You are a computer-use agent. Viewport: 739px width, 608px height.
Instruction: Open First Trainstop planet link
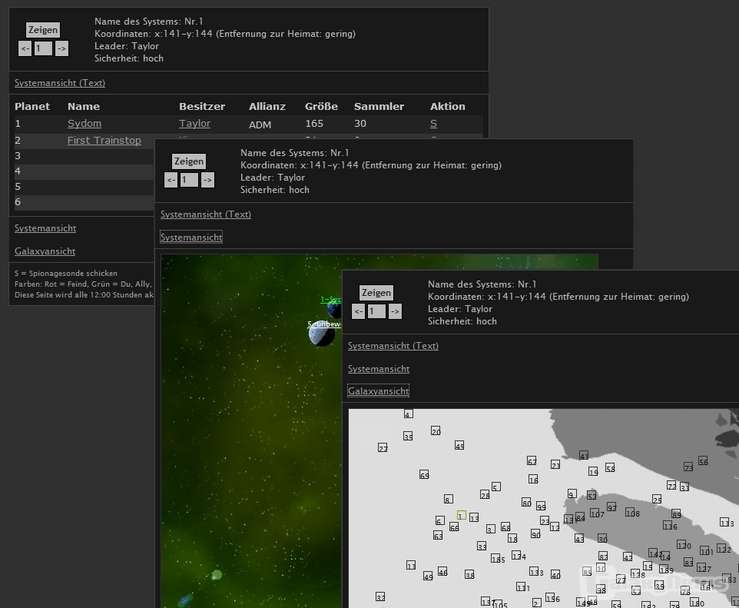[x=104, y=140]
